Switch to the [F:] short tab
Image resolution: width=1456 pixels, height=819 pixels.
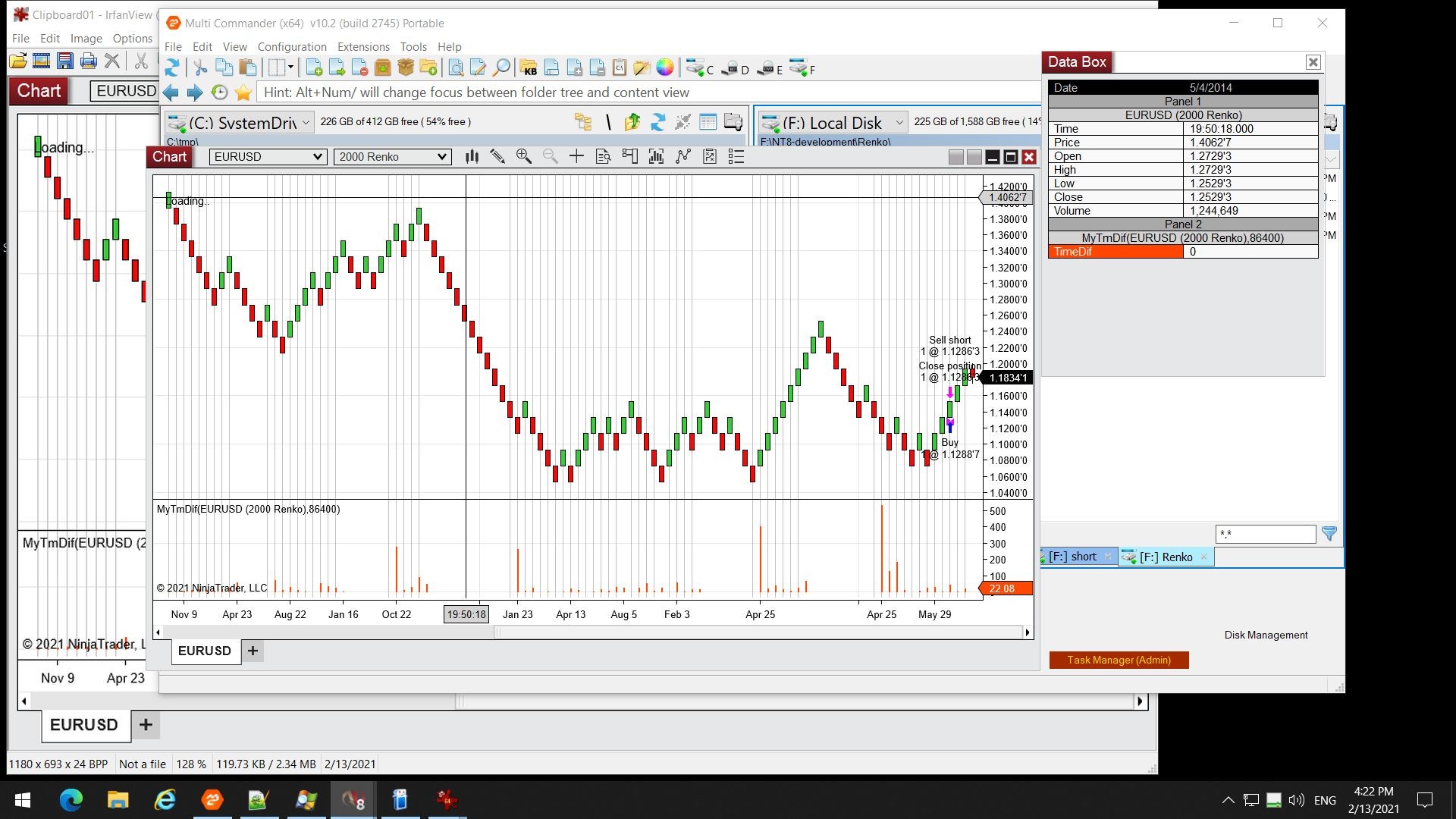click(1072, 557)
